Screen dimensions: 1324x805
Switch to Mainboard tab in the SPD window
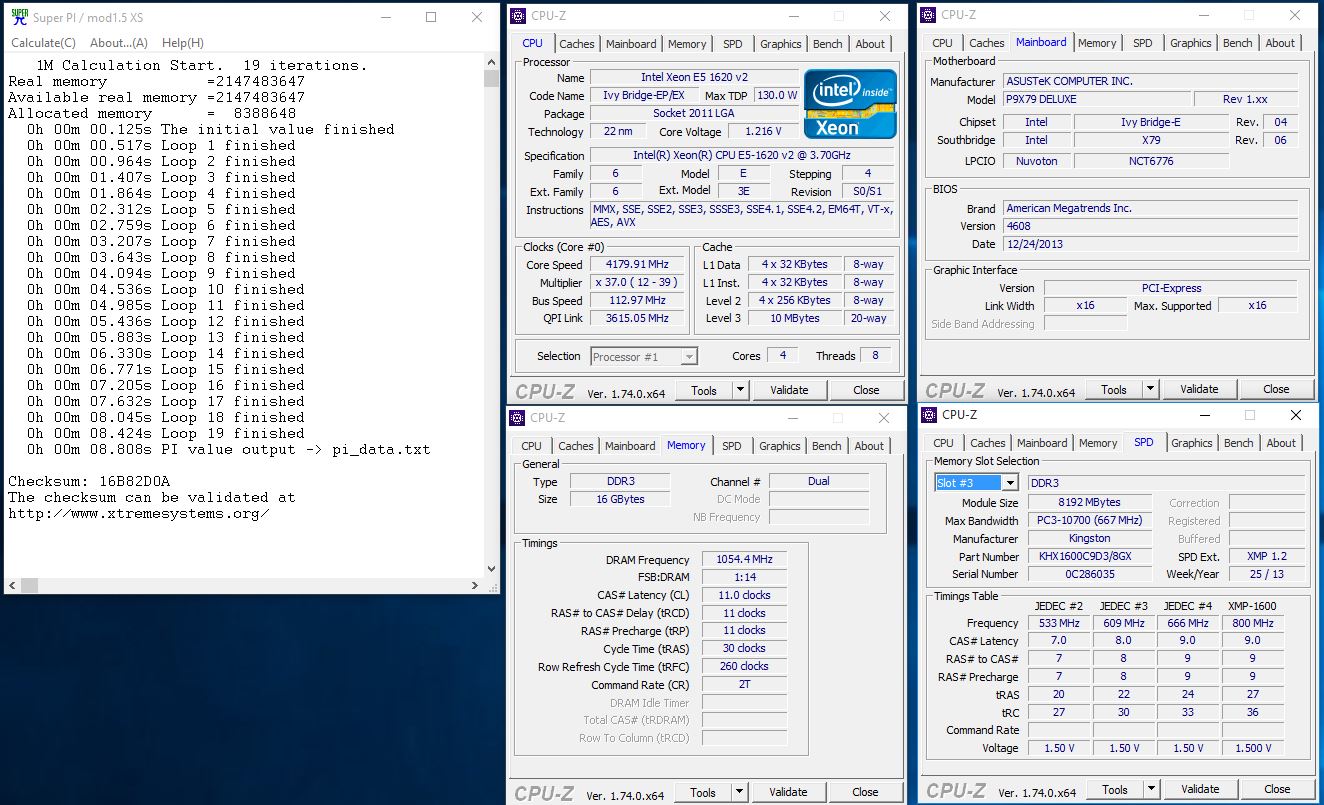(1042, 443)
